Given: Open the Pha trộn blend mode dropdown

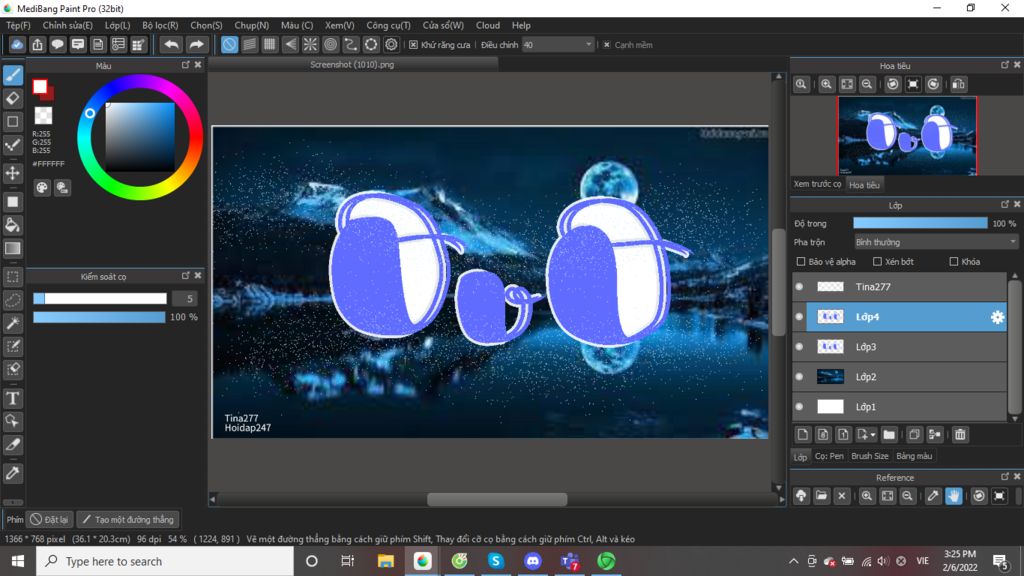Looking at the screenshot, I should coord(935,242).
